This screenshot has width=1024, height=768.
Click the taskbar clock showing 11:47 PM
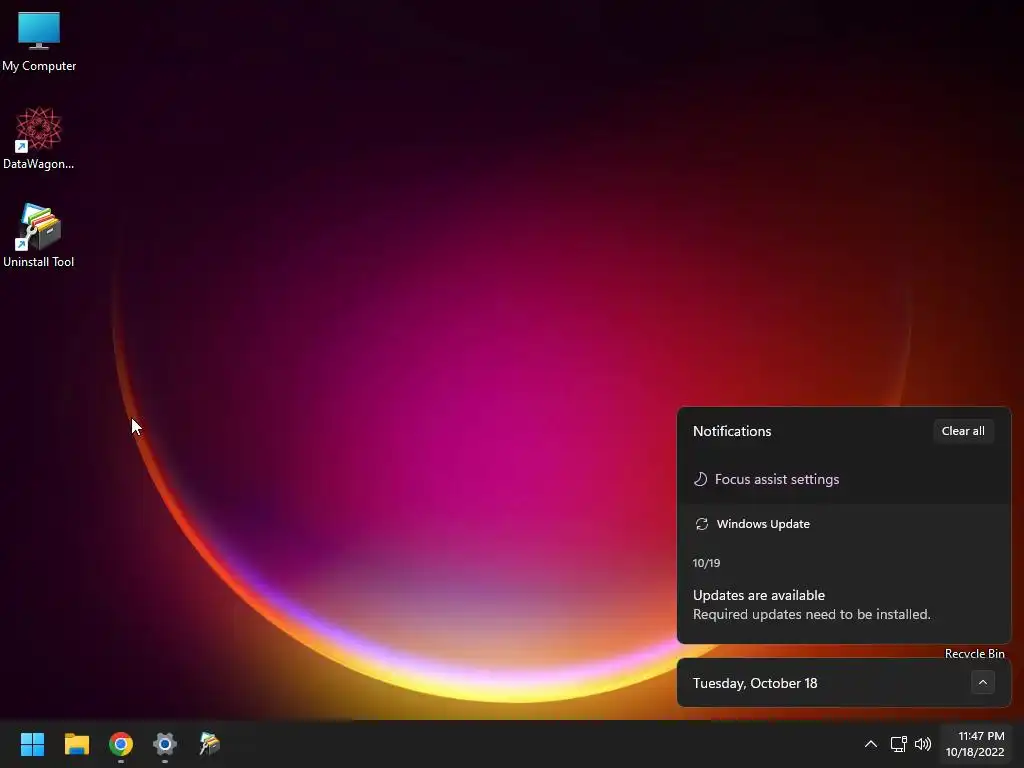coord(975,744)
